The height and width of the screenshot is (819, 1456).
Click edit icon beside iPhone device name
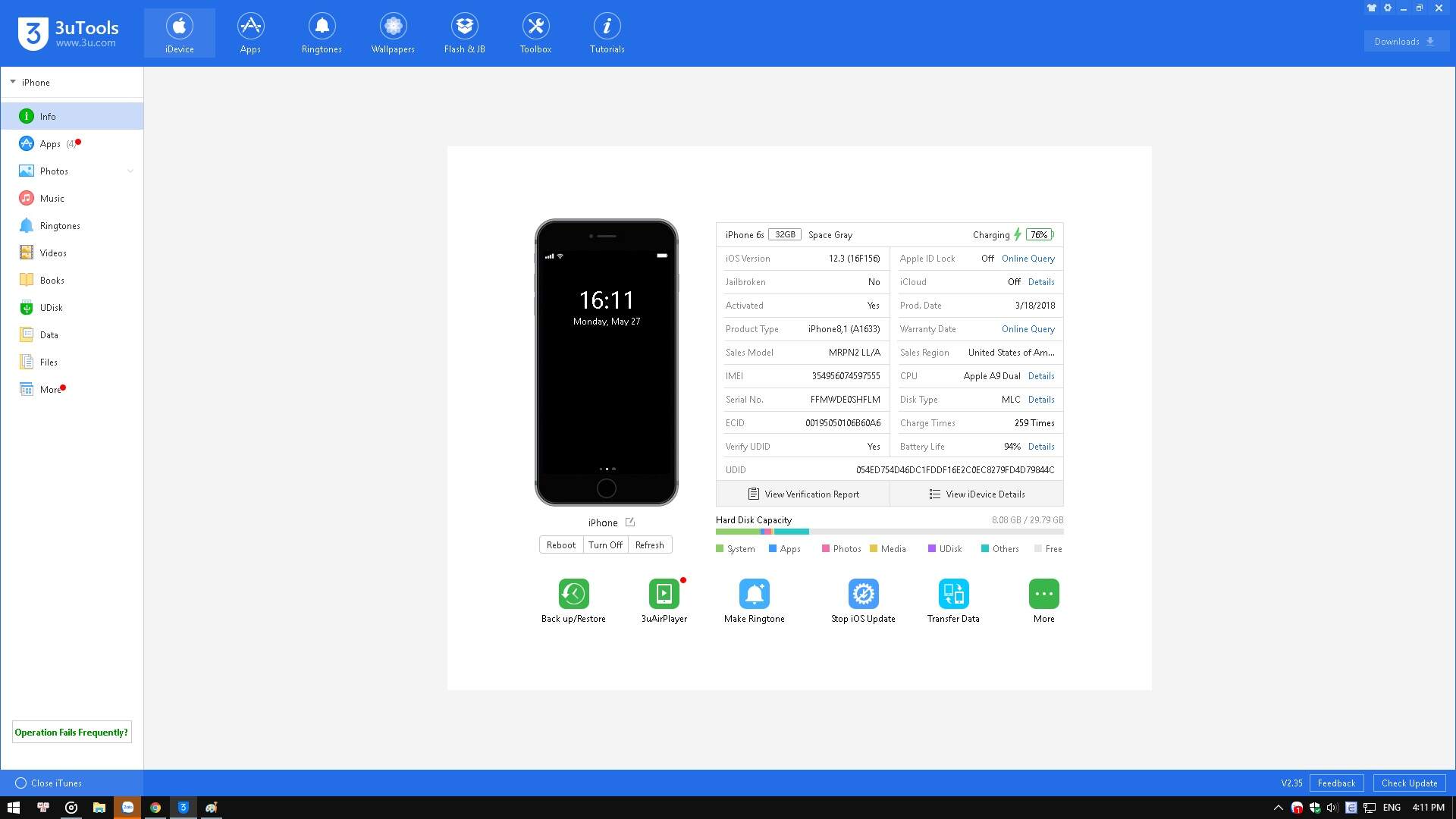point(630,522)
